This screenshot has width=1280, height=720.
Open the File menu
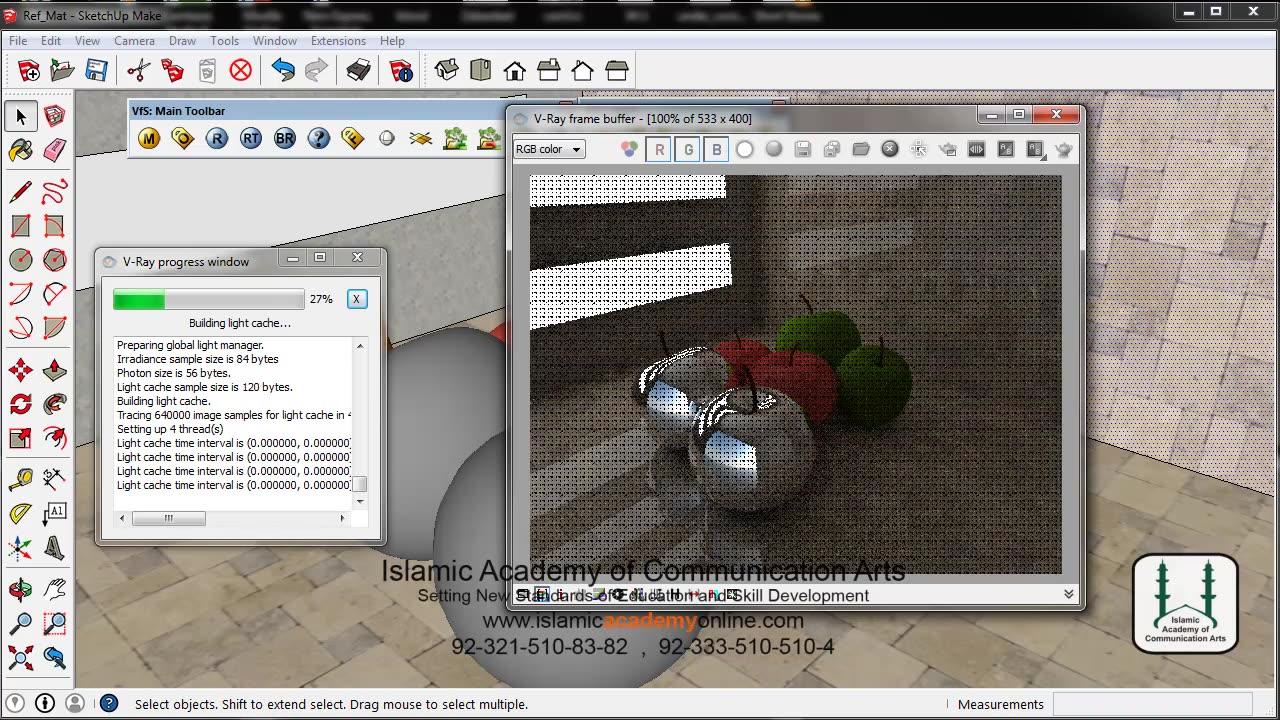click(18, 41)
